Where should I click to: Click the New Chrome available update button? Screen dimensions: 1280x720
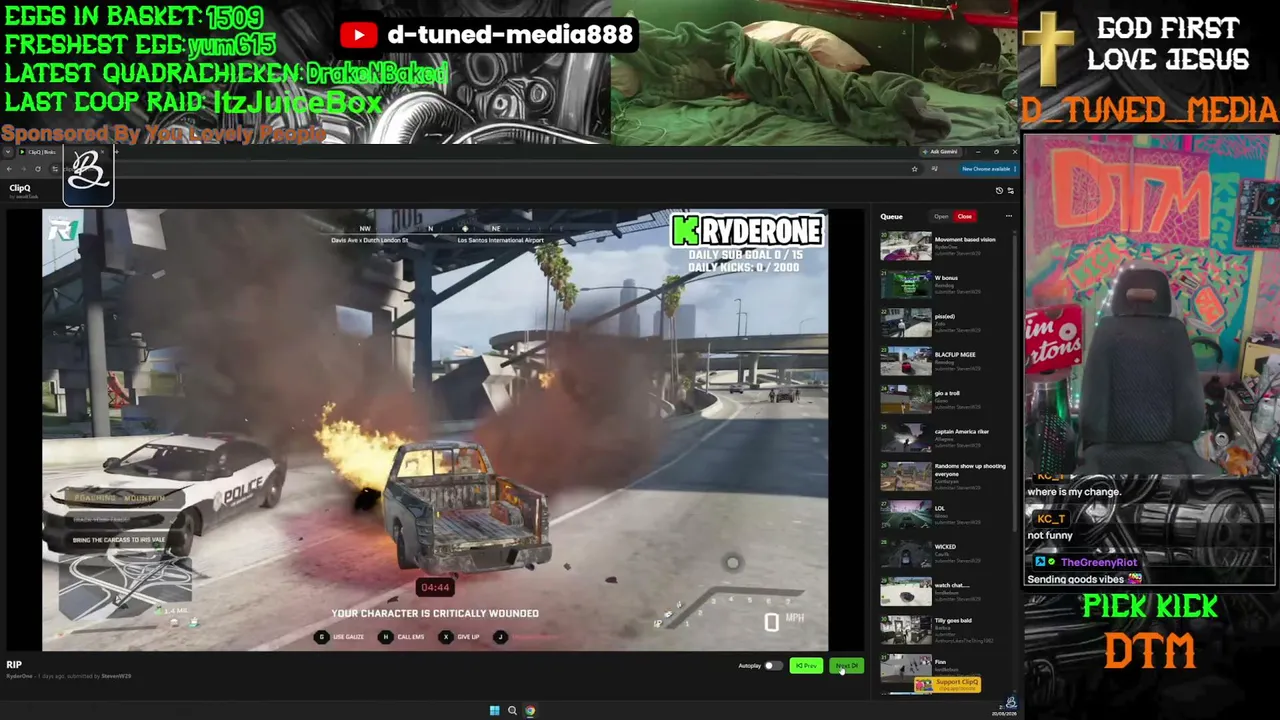tap(987, 169)
